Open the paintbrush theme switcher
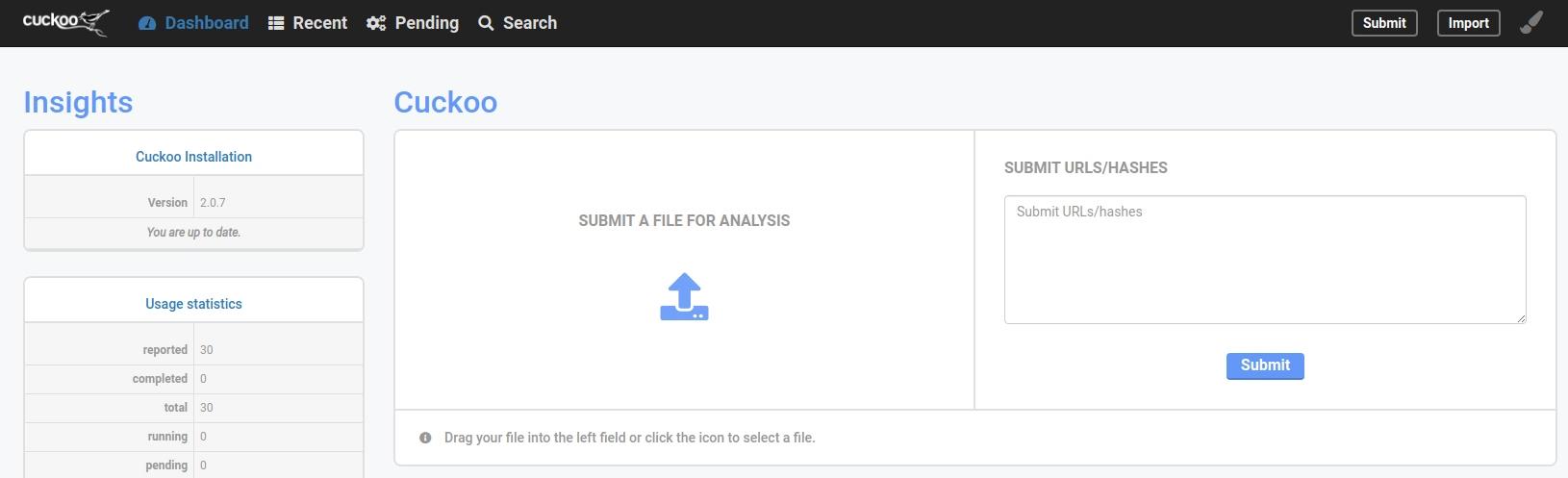The height and width of the screenshot is (478, 1568). [x=1531, y=22]
